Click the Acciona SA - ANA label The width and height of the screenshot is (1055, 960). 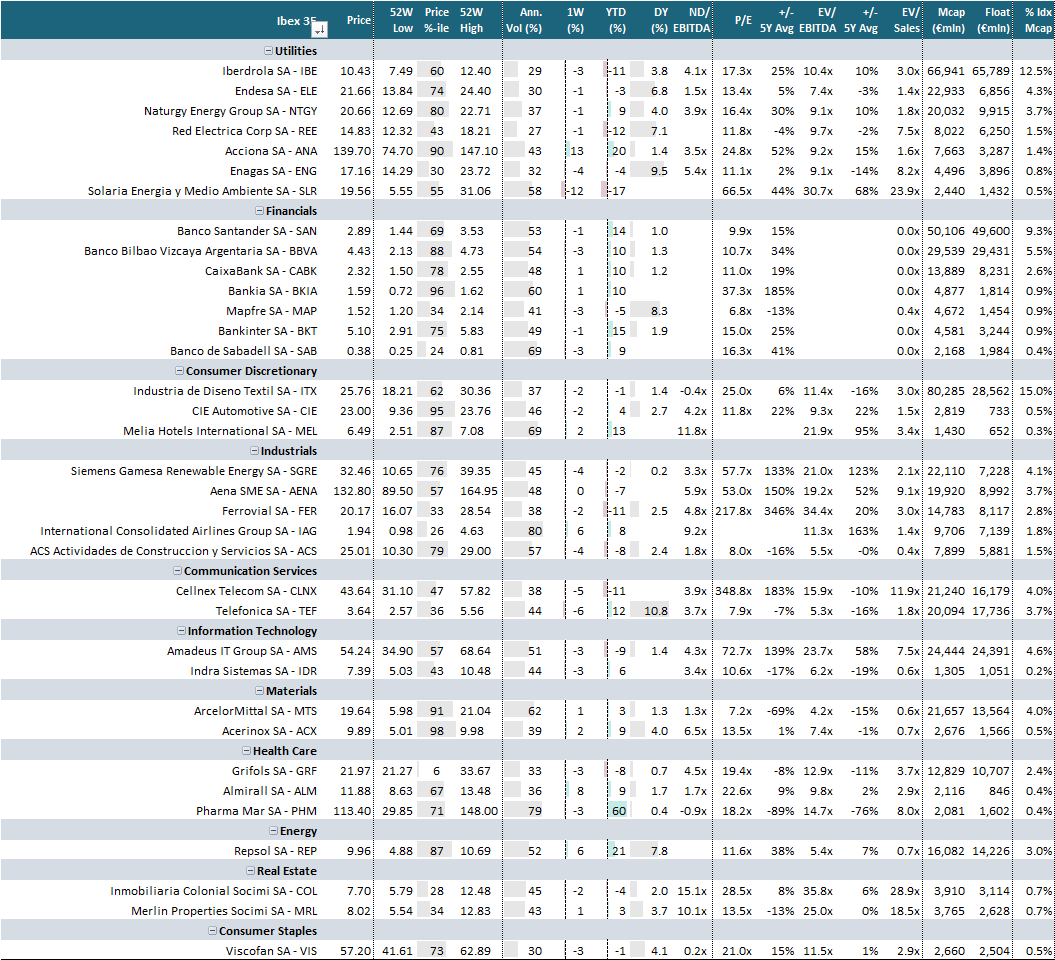(271, 151)
